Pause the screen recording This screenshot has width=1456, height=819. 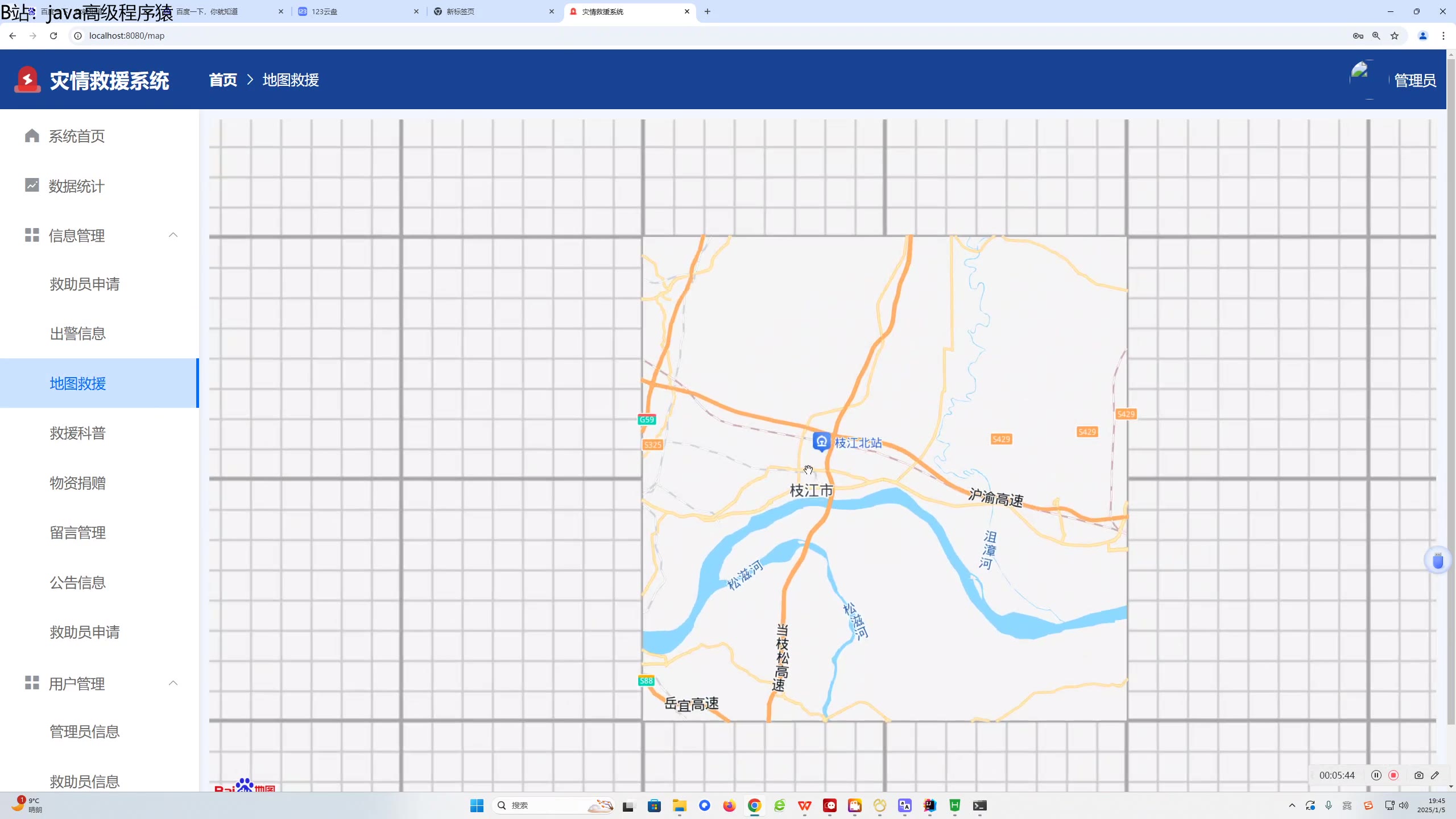coord(1376,775)
